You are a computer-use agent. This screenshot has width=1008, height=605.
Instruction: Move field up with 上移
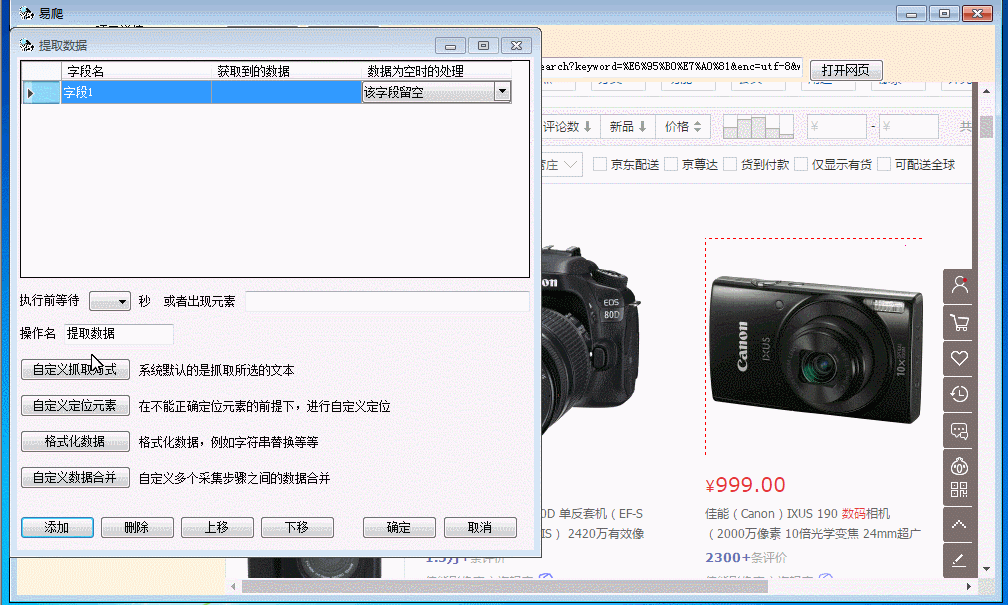217,527
